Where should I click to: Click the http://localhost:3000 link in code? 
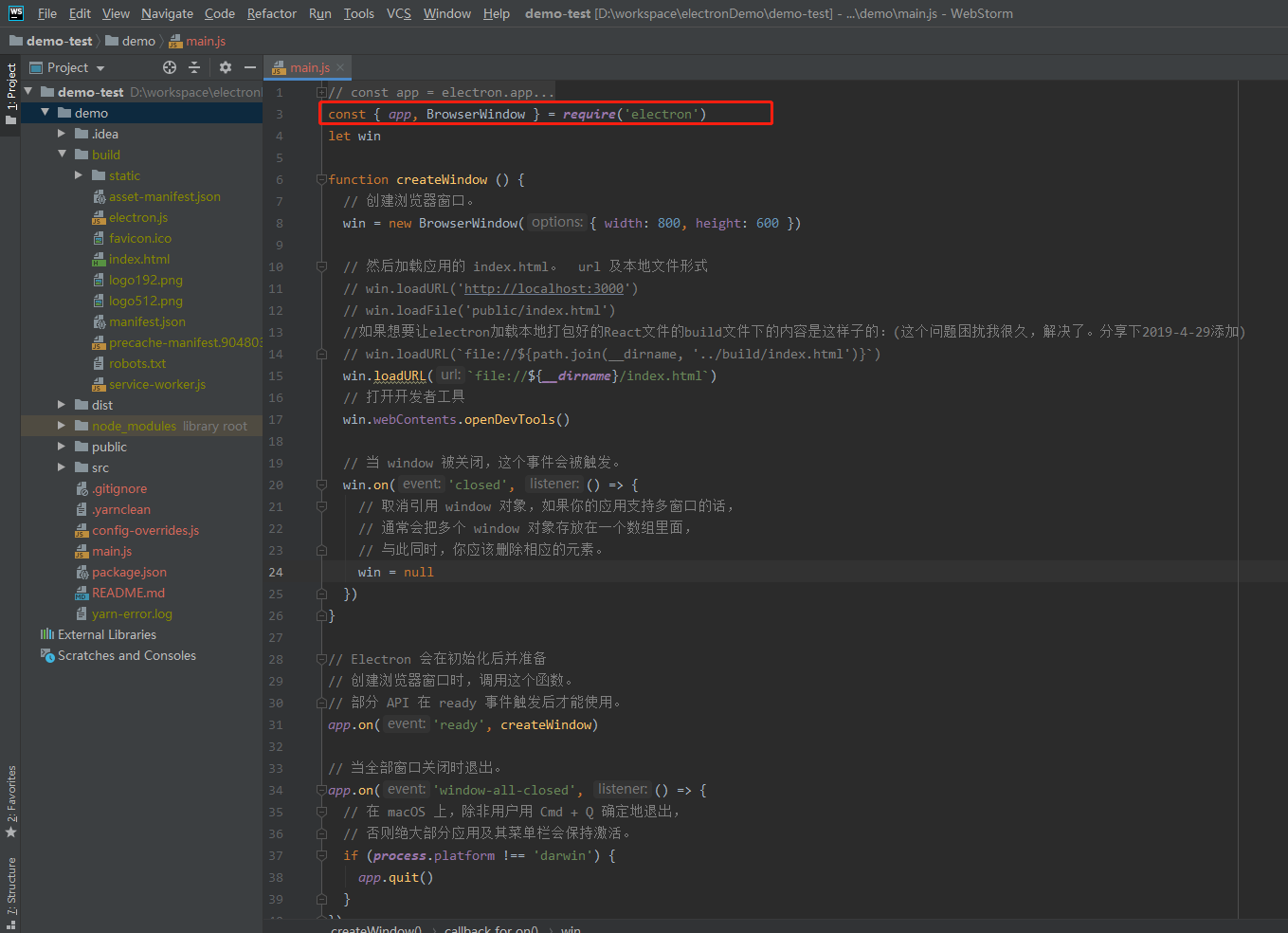tap(544, 288)
